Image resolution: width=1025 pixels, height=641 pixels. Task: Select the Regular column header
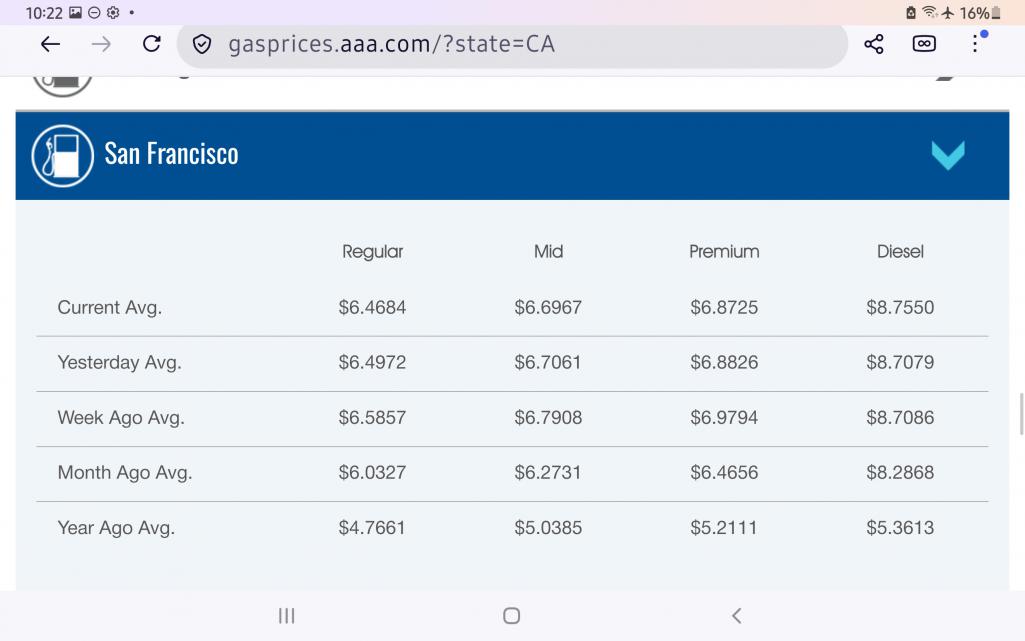pos(373,252)
